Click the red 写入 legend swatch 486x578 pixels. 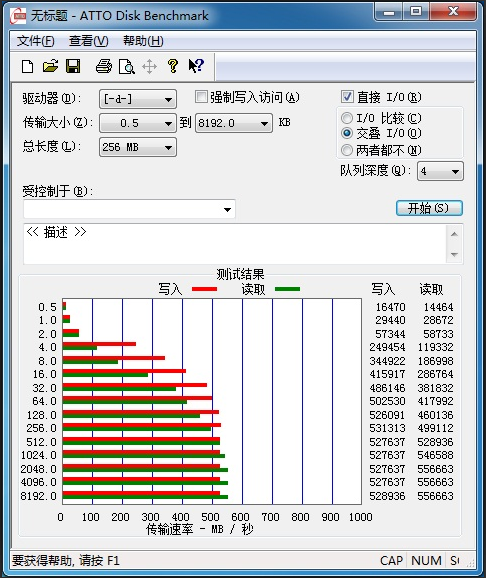(x=205, y=289)
